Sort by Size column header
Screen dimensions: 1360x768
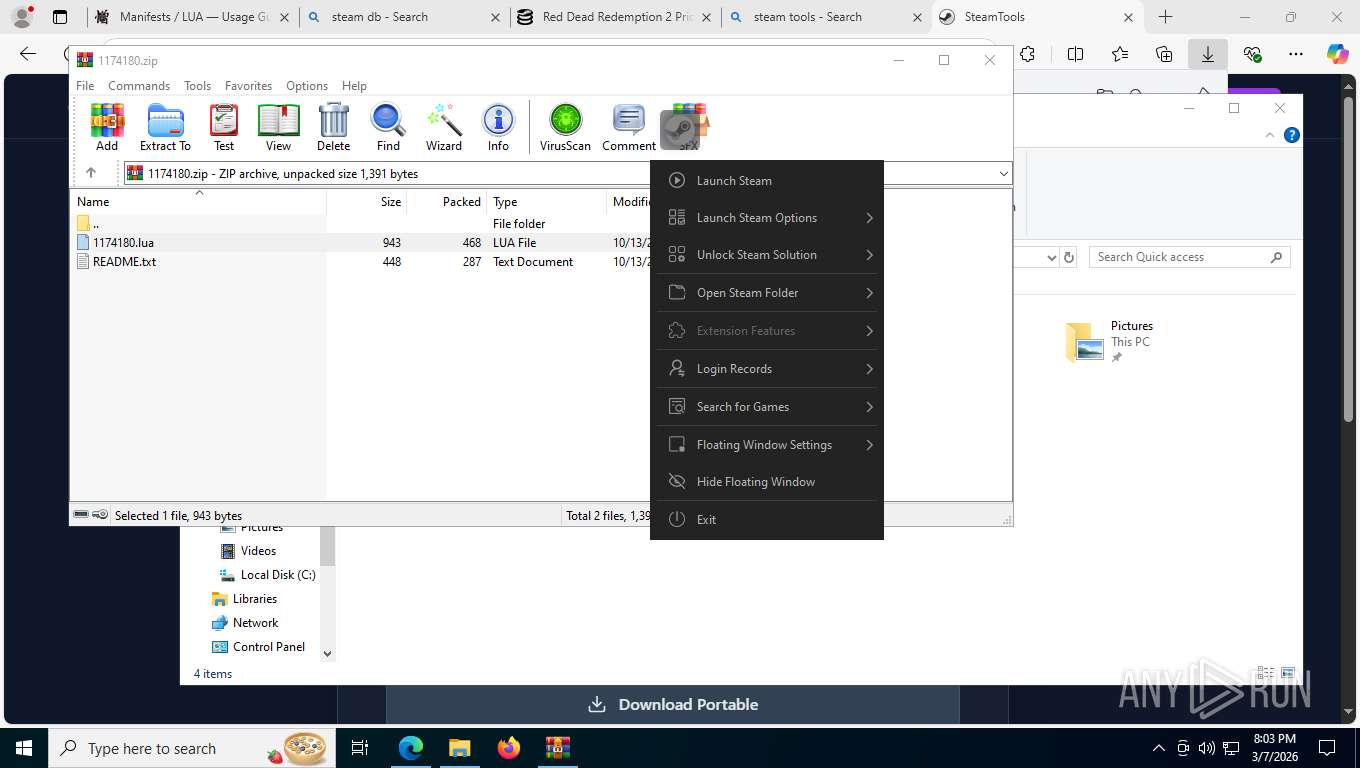tap(367, 202)
